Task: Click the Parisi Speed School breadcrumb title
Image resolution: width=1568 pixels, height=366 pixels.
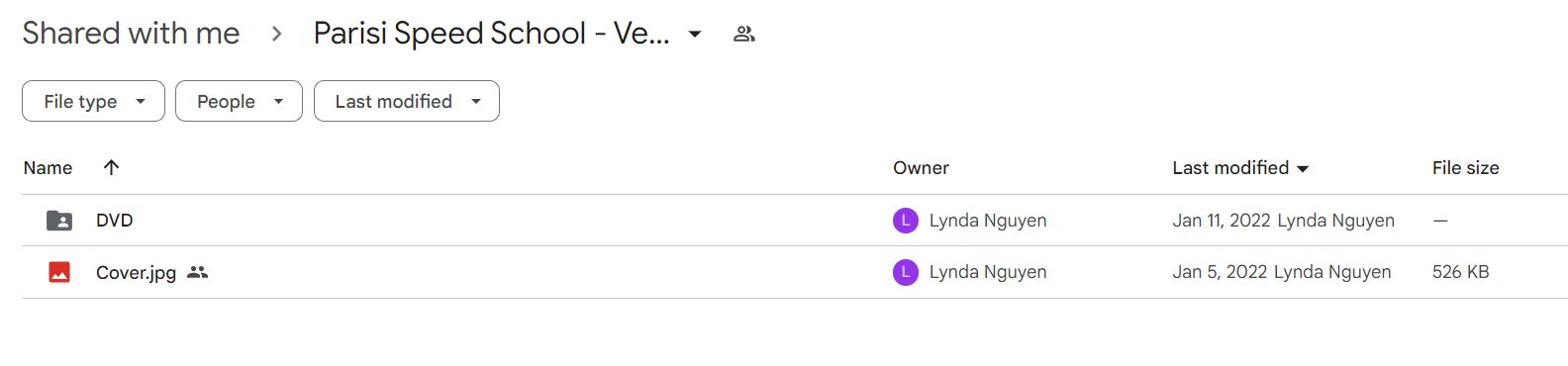Action: (x=492, y=34)
